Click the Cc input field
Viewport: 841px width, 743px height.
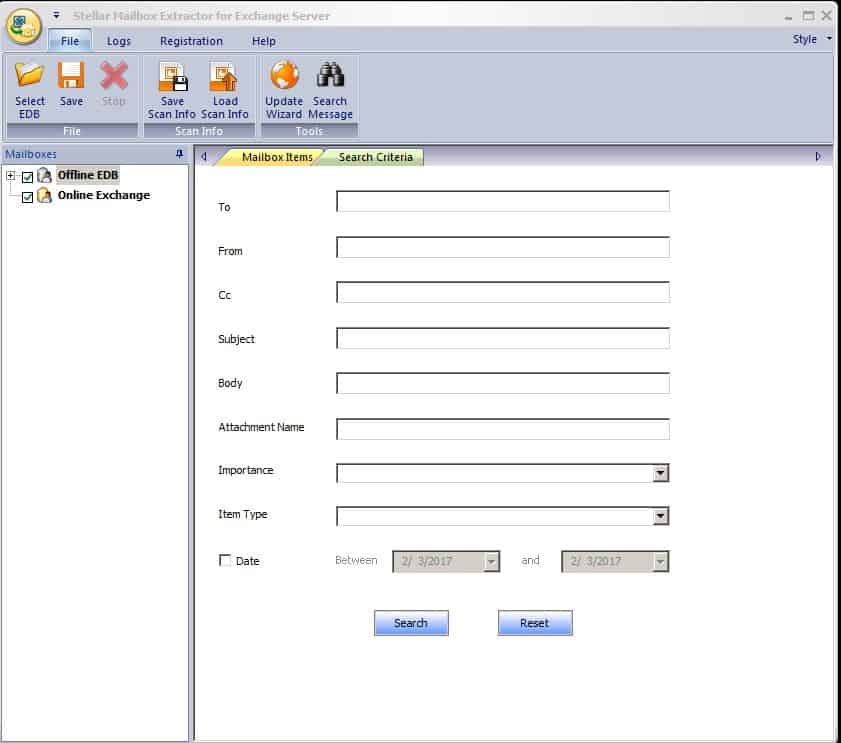pyautogui.click(x=503, y=292)
